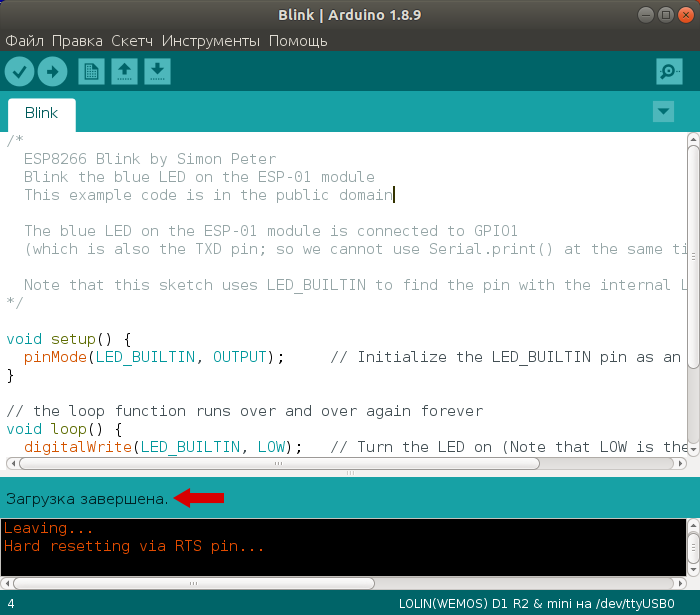The height and width of the screenshot is (615, 700).
Task: Click the 'void loop() {' line
Action: [64, 429]
